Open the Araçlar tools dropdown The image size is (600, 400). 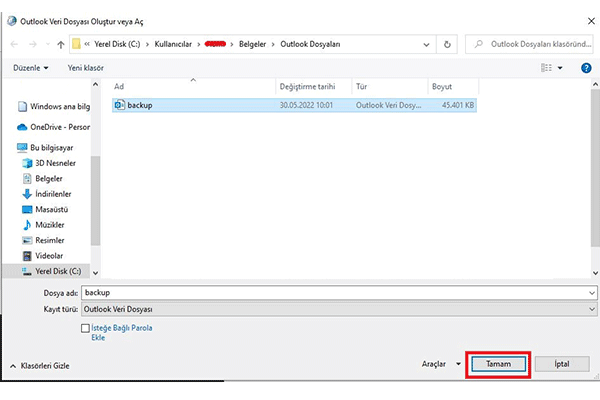[x=441, y=364]
